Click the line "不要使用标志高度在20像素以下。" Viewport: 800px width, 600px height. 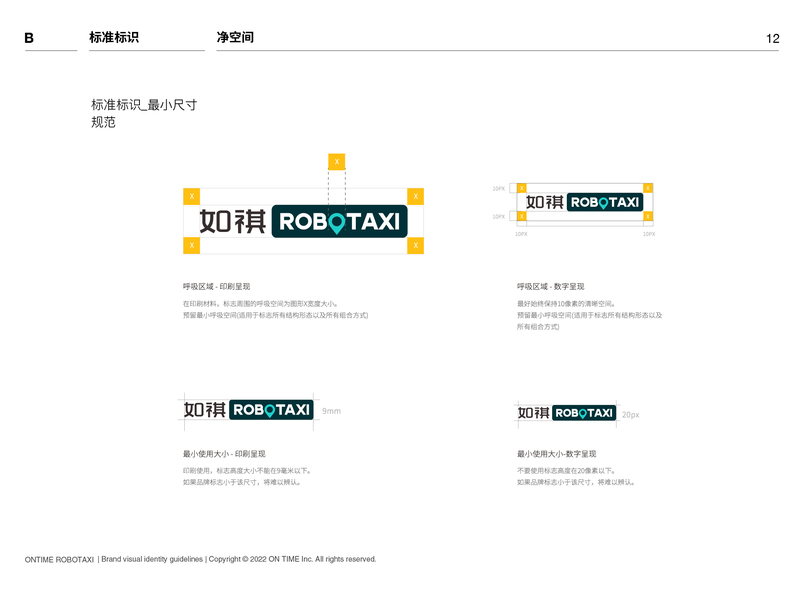click(567, 471)
